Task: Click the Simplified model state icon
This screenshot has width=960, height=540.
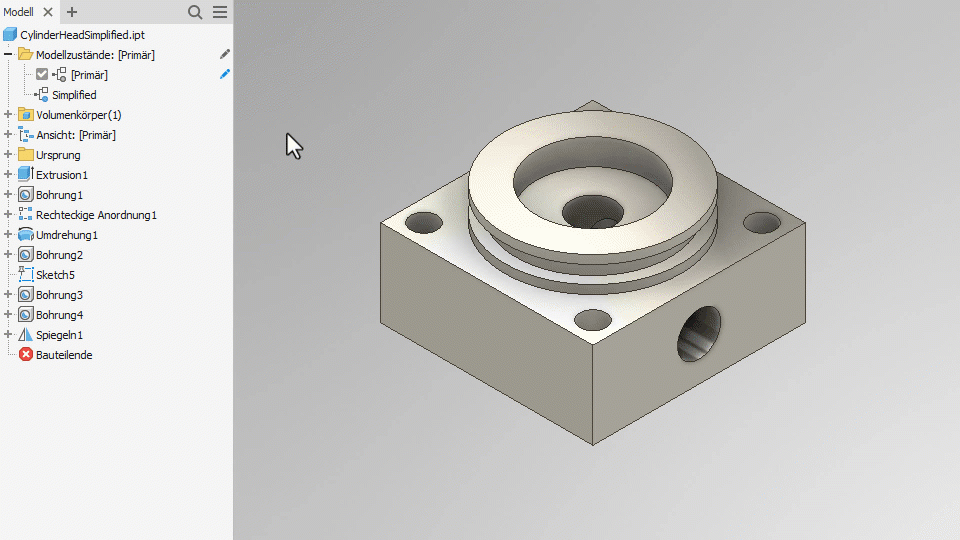Action: [x=42, y=95]
